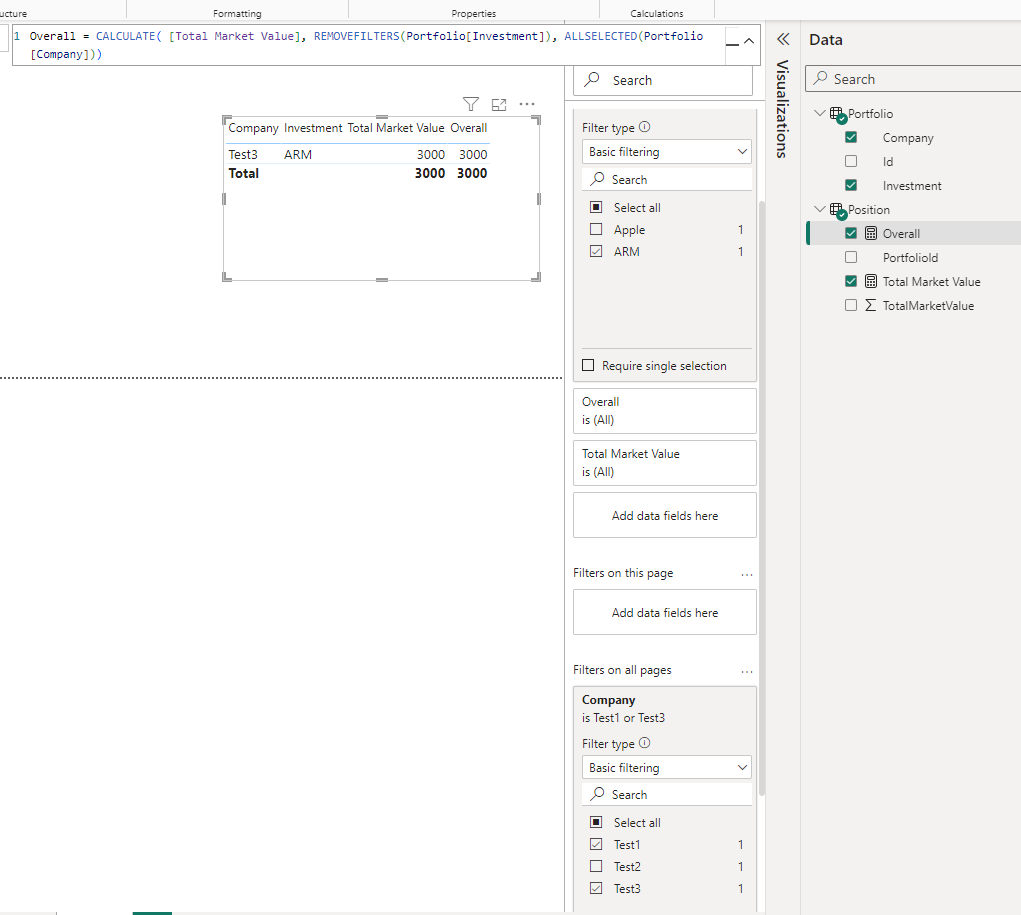The height and width of the screenshot is (915, 1021).
Task: Click the Calculations ribbon group label
Action: coord(656,13)
